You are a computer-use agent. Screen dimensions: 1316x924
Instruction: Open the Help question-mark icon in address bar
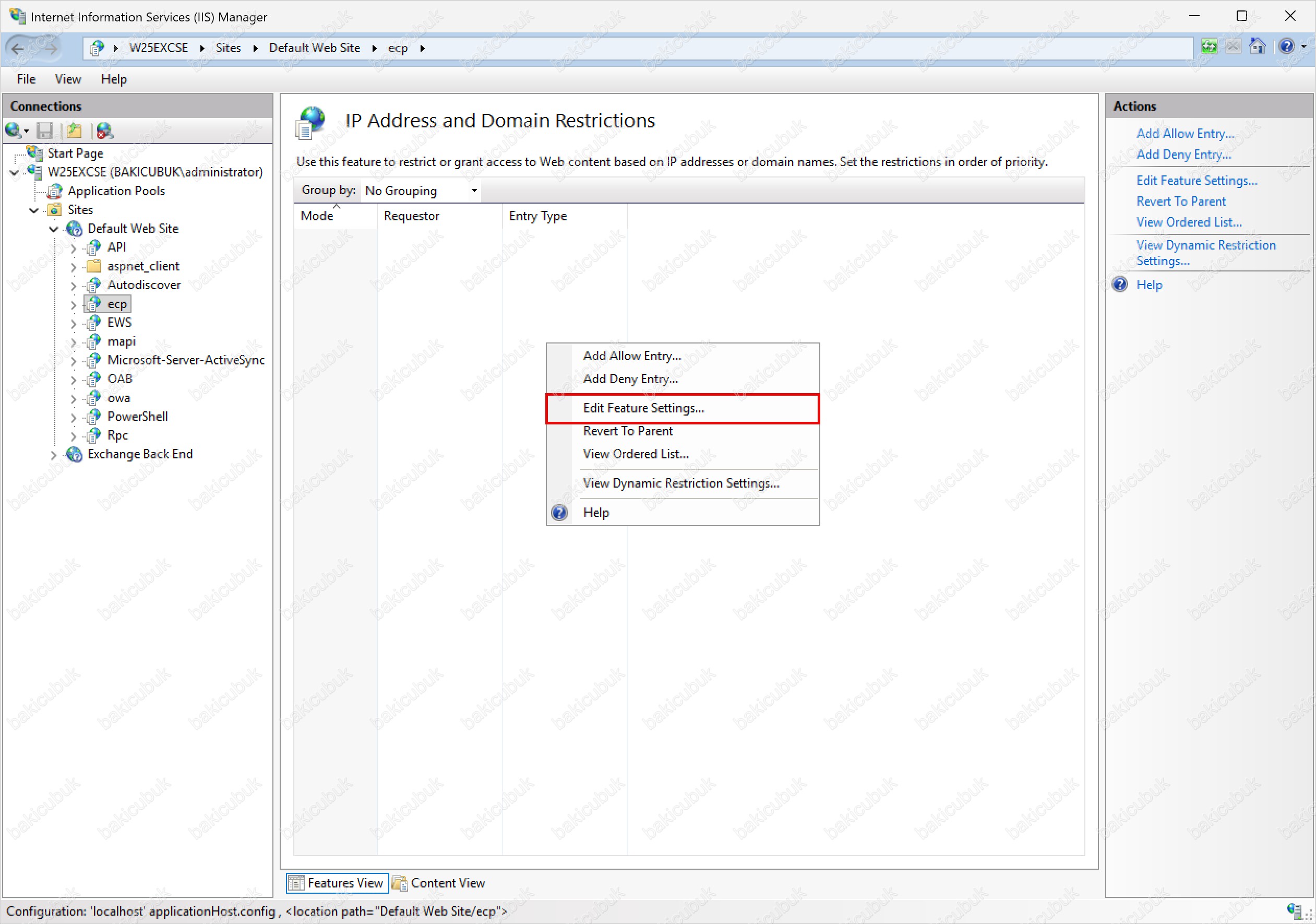1287,47
